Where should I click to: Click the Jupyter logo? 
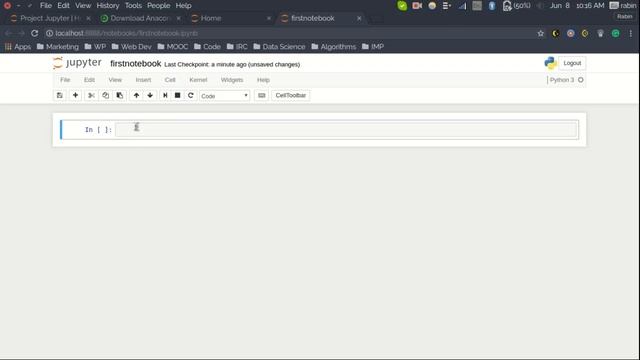[x=78, y=63]
